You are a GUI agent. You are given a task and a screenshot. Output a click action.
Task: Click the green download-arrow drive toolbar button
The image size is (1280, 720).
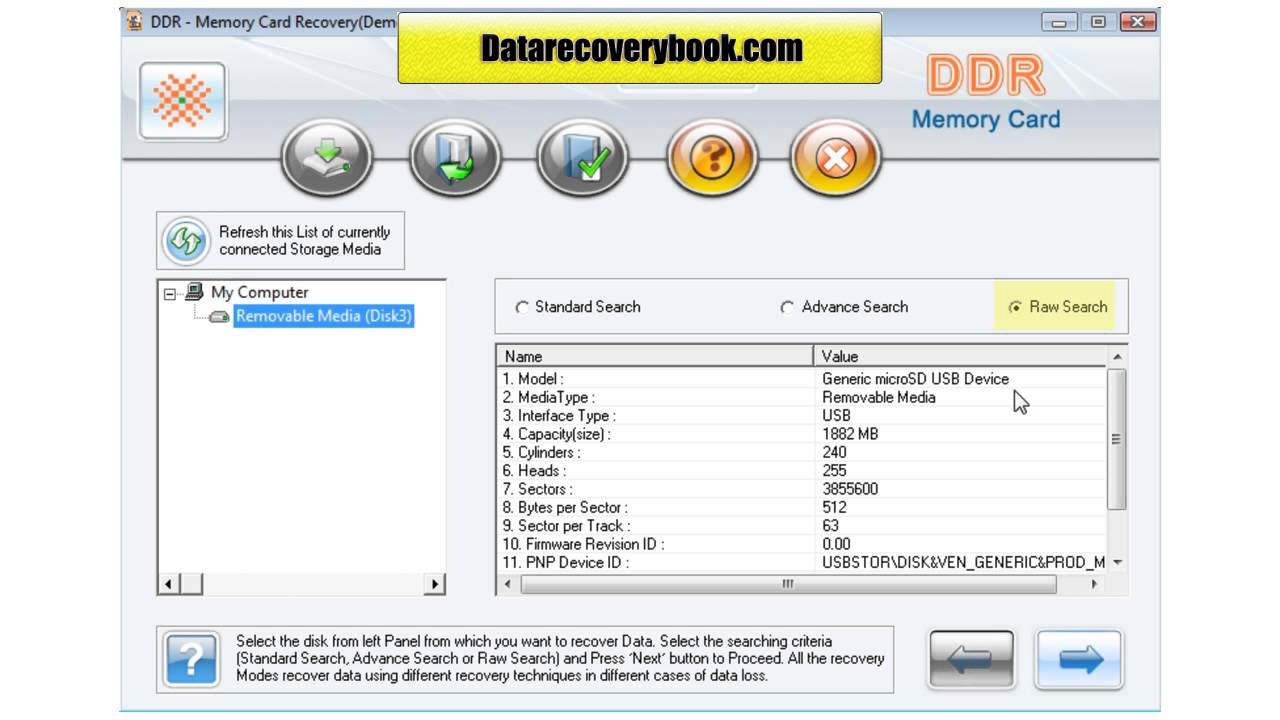click(x=327, y=158)
